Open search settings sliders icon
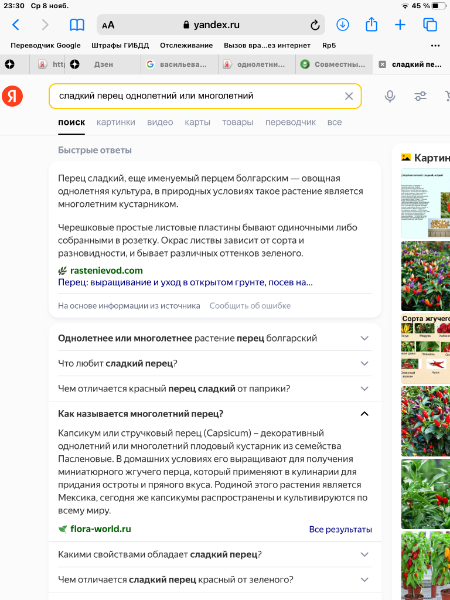Screen dimensions: 450x600 421,96
